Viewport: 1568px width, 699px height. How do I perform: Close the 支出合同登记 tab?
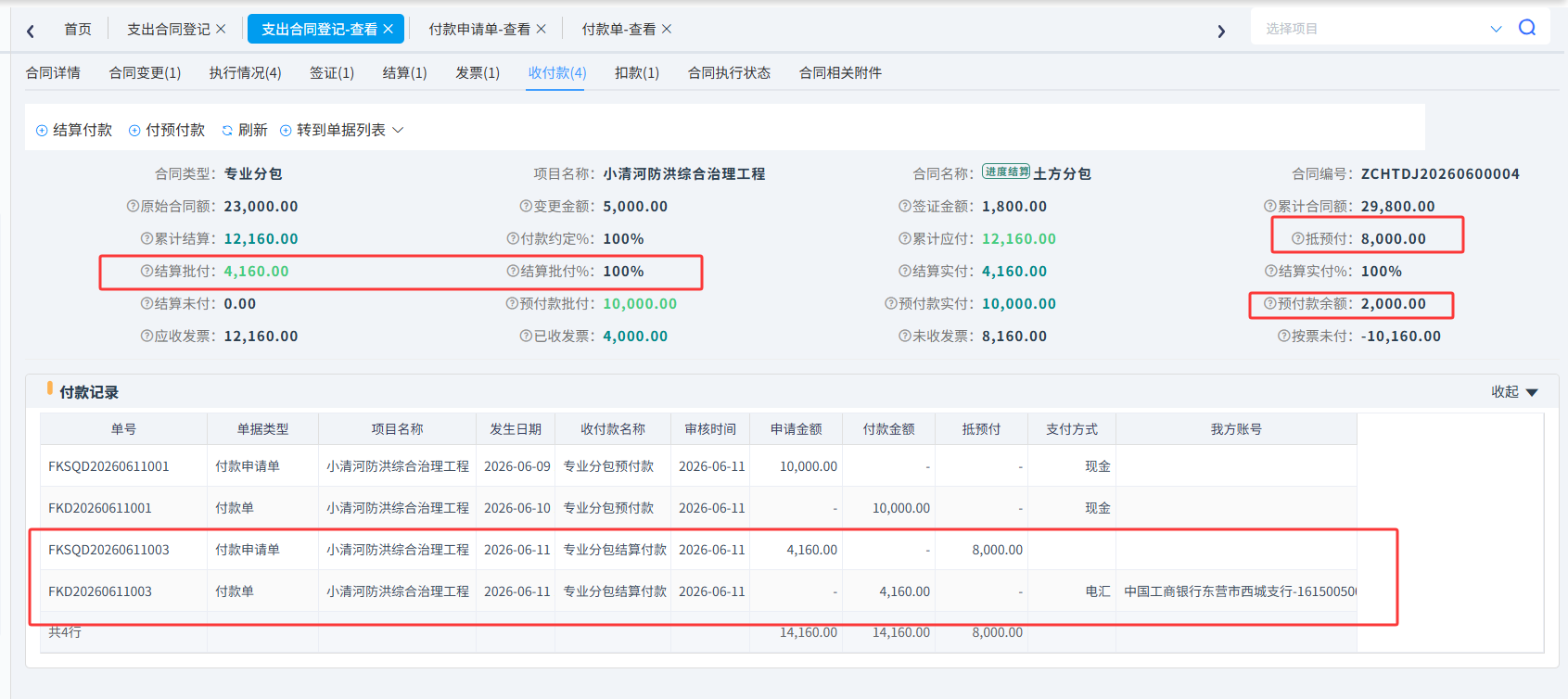tap(221, 29)
